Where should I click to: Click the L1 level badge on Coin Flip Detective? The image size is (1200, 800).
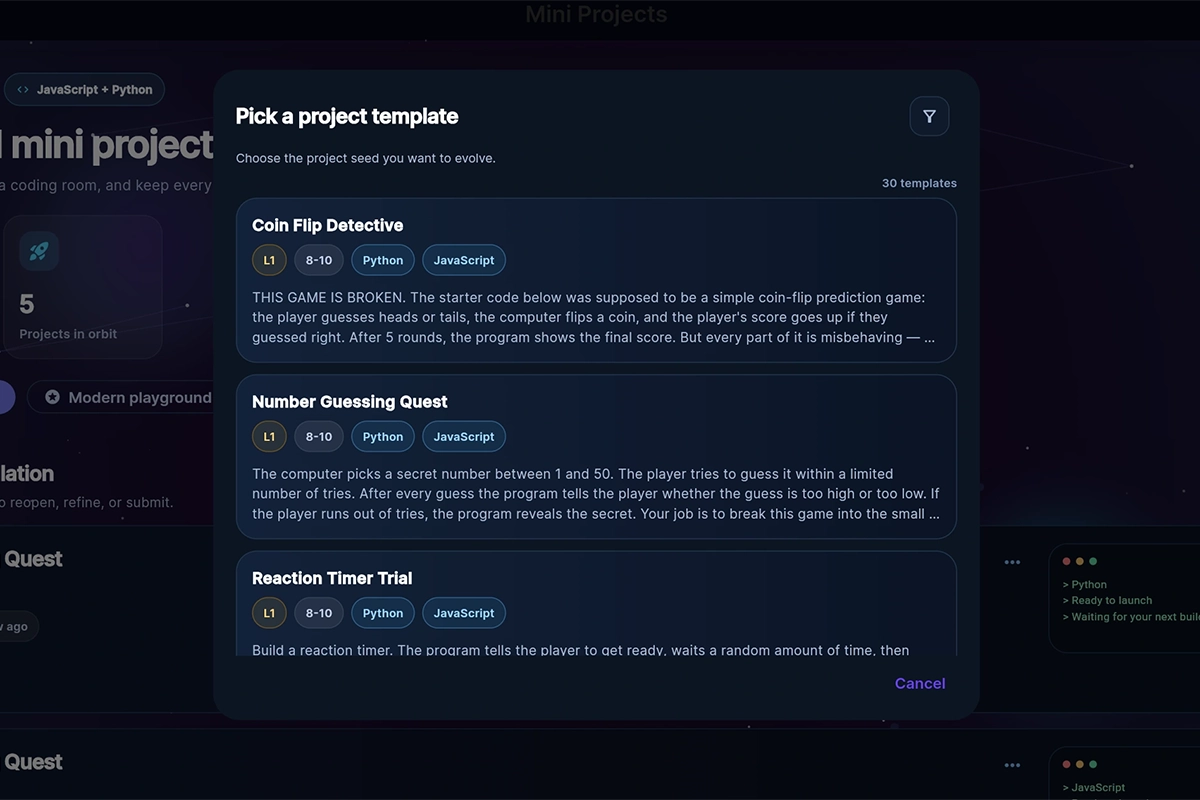click(x=269, y=260)
